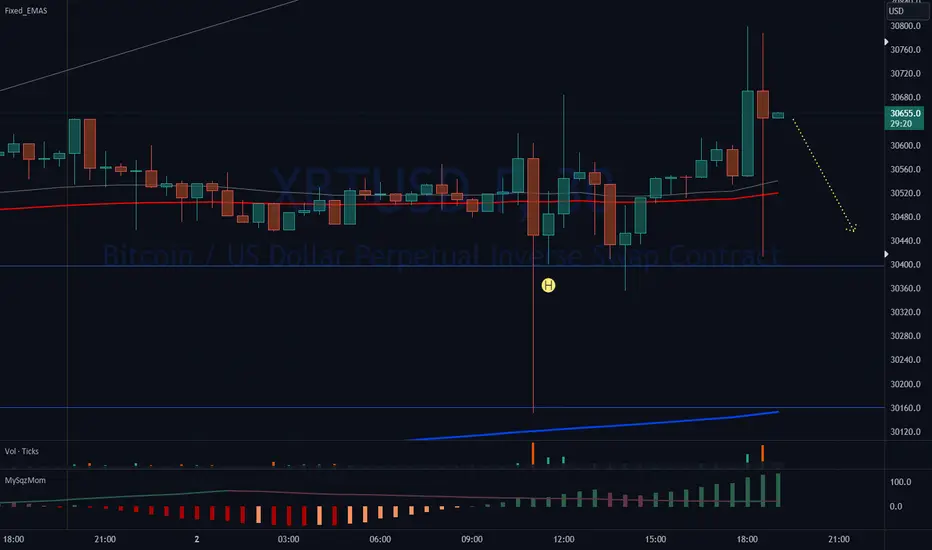Click the 30320.0 price scale label
932x550 pixels.
pos(905,312)
